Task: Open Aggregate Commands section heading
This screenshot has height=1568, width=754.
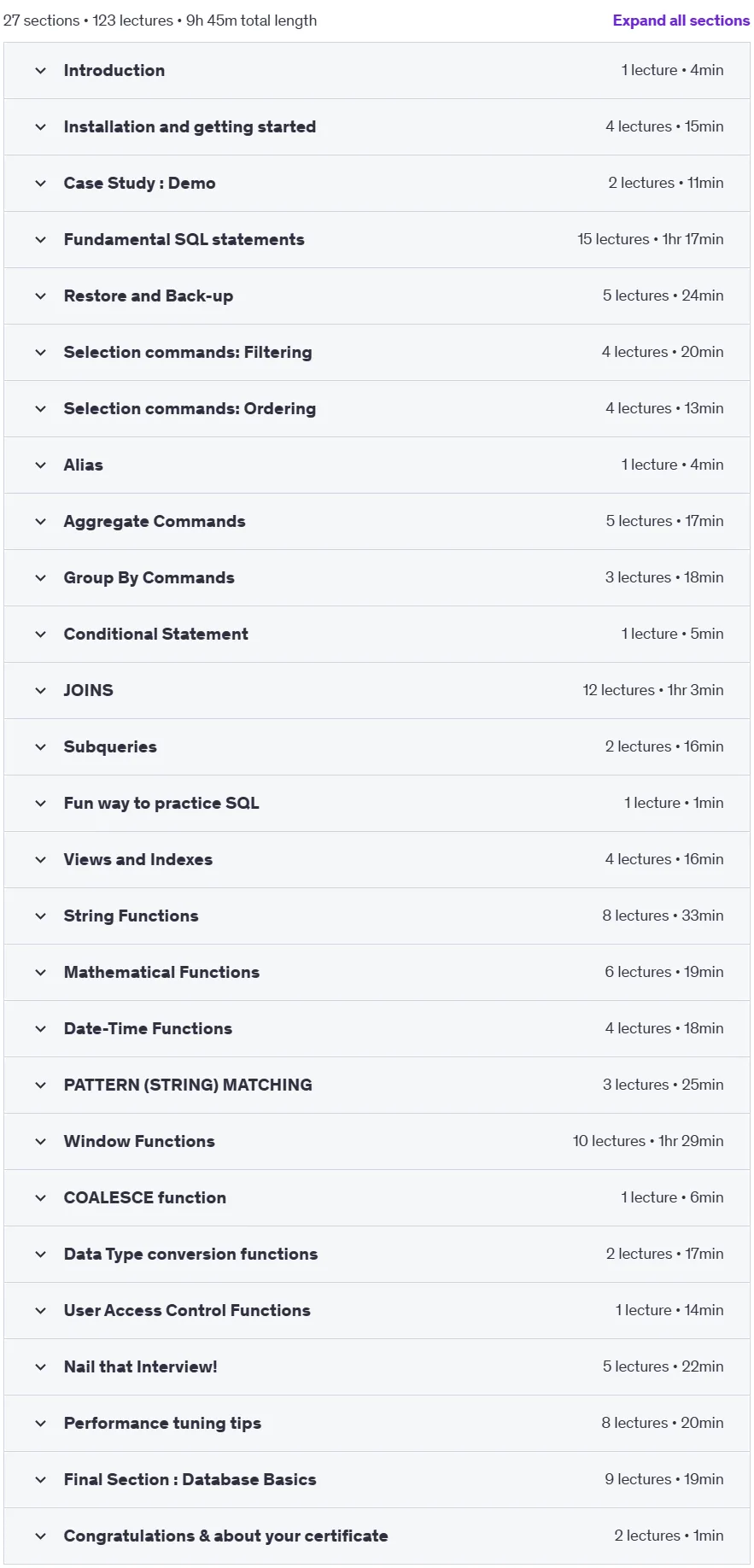Action: 155,522
